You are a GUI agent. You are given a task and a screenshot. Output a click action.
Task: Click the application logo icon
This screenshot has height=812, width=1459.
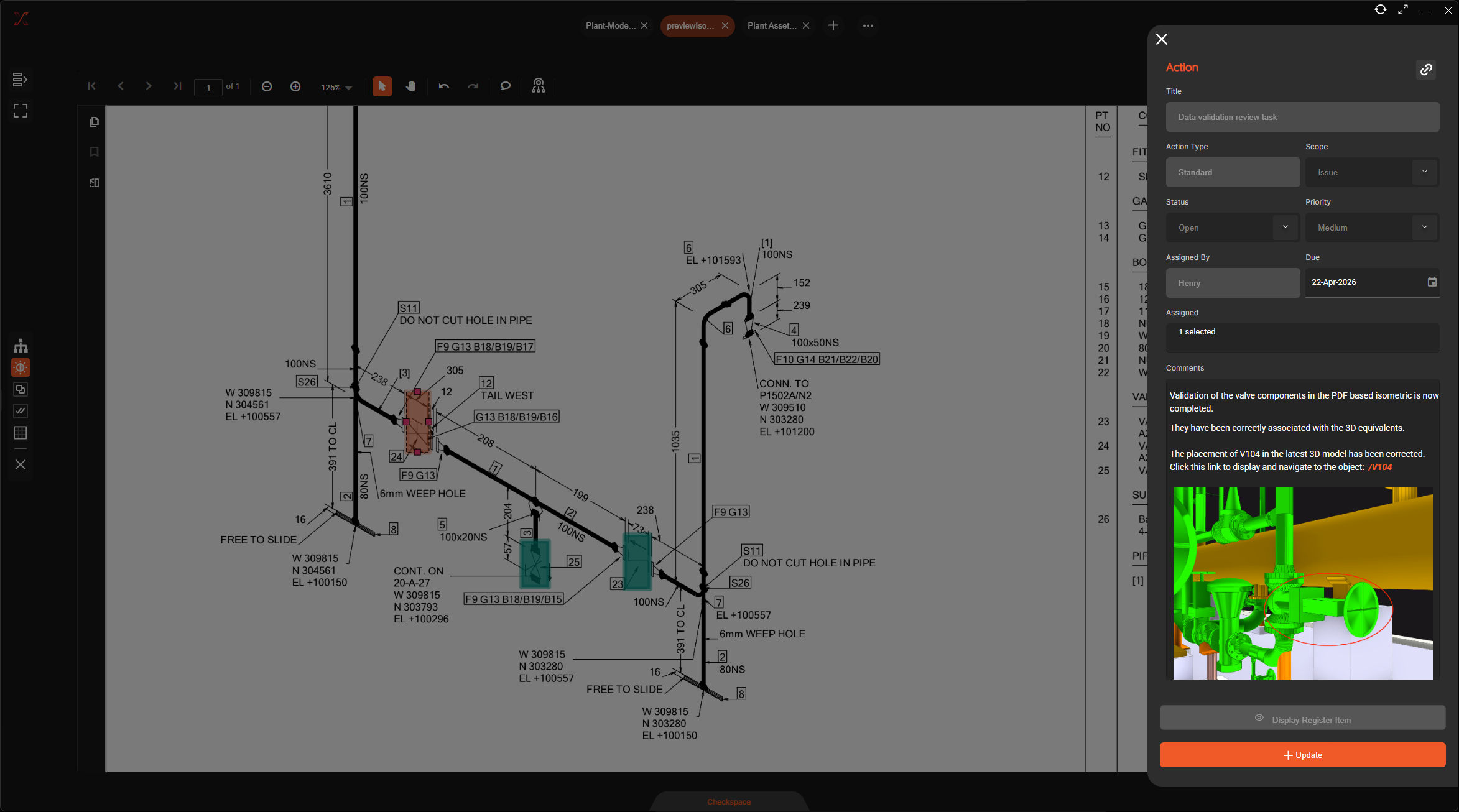coord(21,19)
